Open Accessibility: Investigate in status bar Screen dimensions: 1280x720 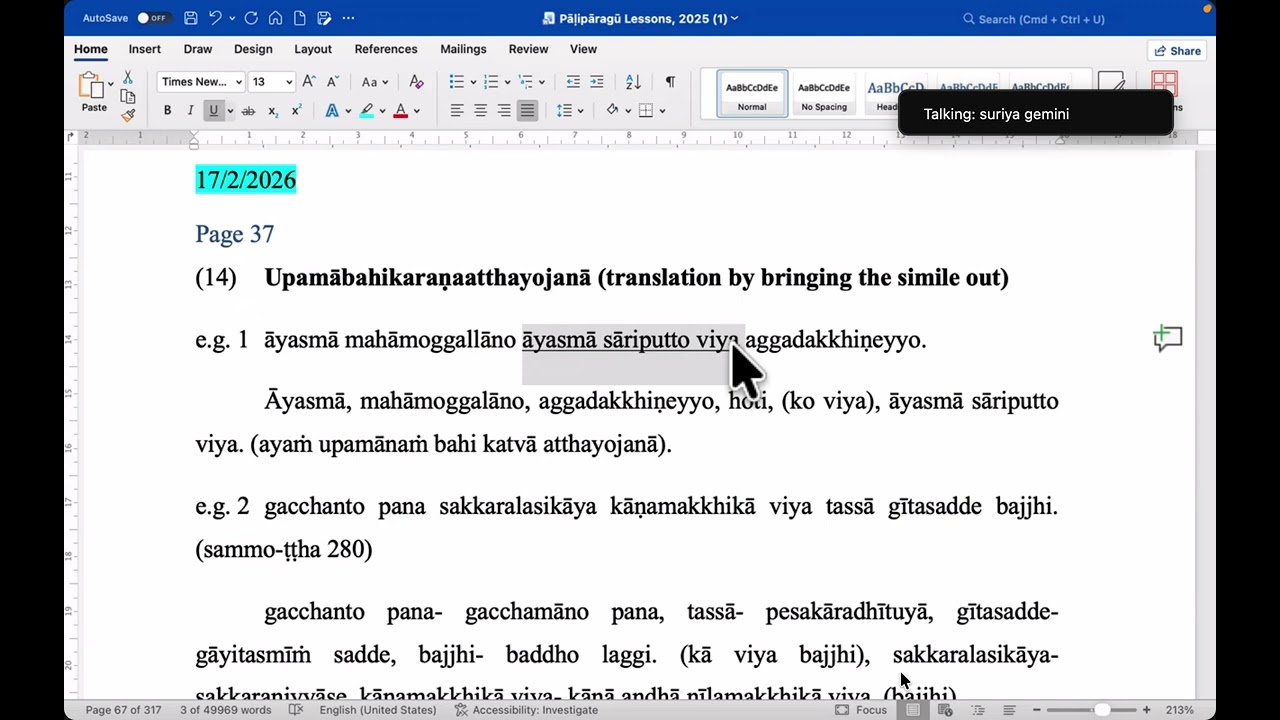coord(526,710)
